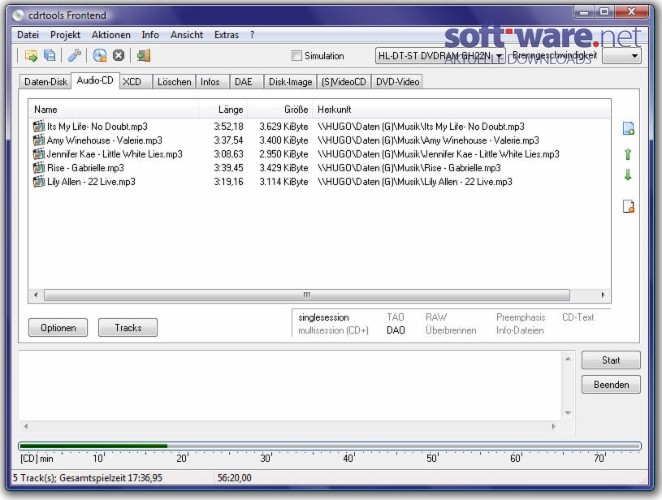Open the Extras menu
Screen dimensions: 662x500
pyautogui.click(x=226, y=35)
